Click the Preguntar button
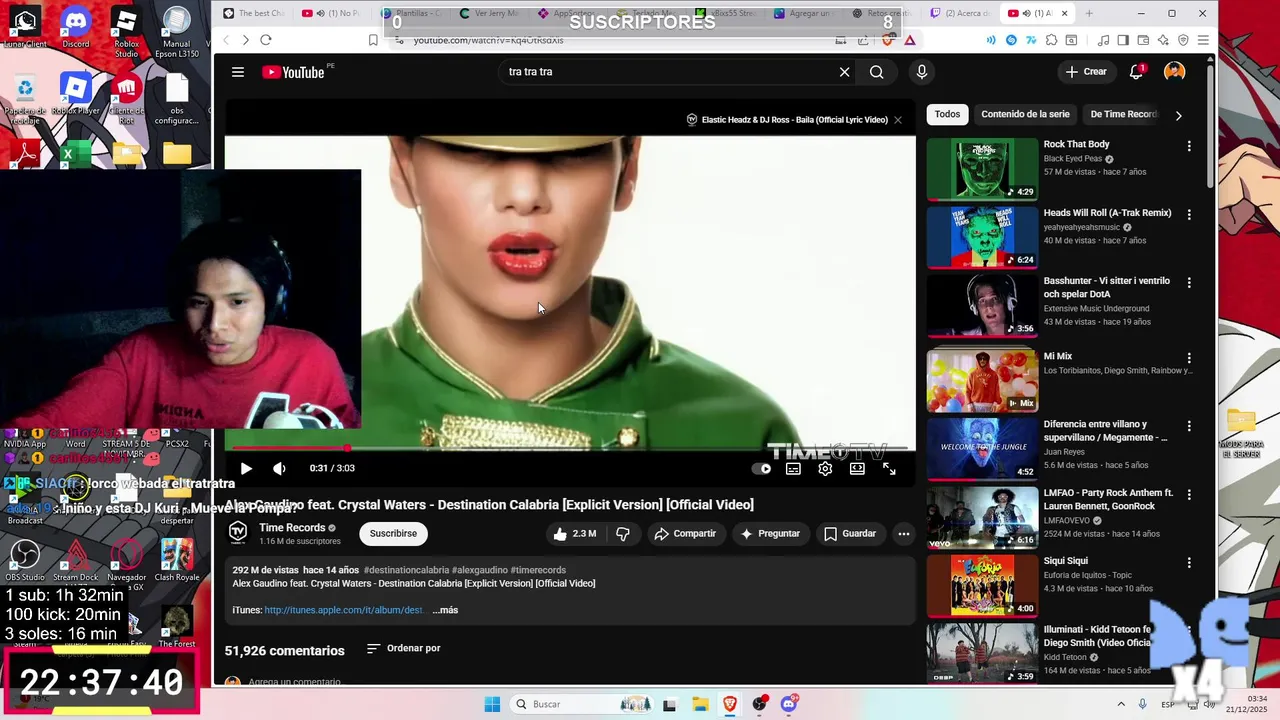This screenshot has width=1280, height=720. (770, 534)
